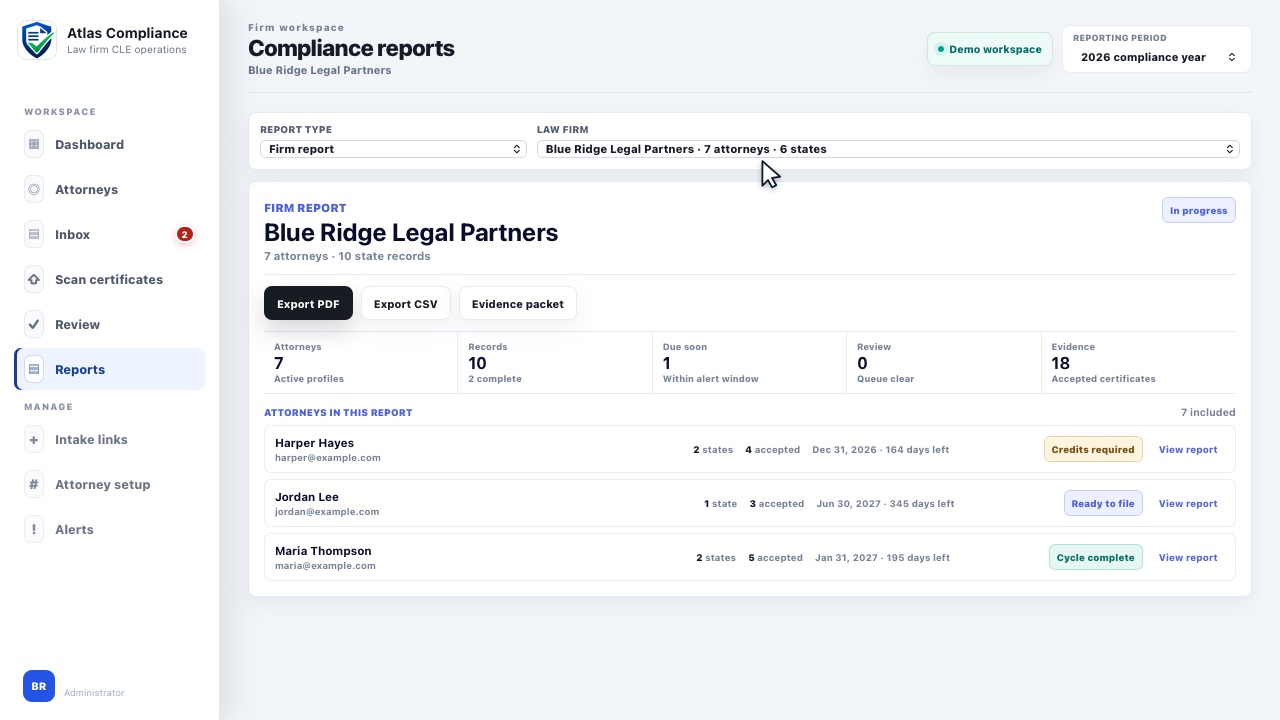Click the Dashboard grid icon
The image size is (1280, 720).
point(34,144)
